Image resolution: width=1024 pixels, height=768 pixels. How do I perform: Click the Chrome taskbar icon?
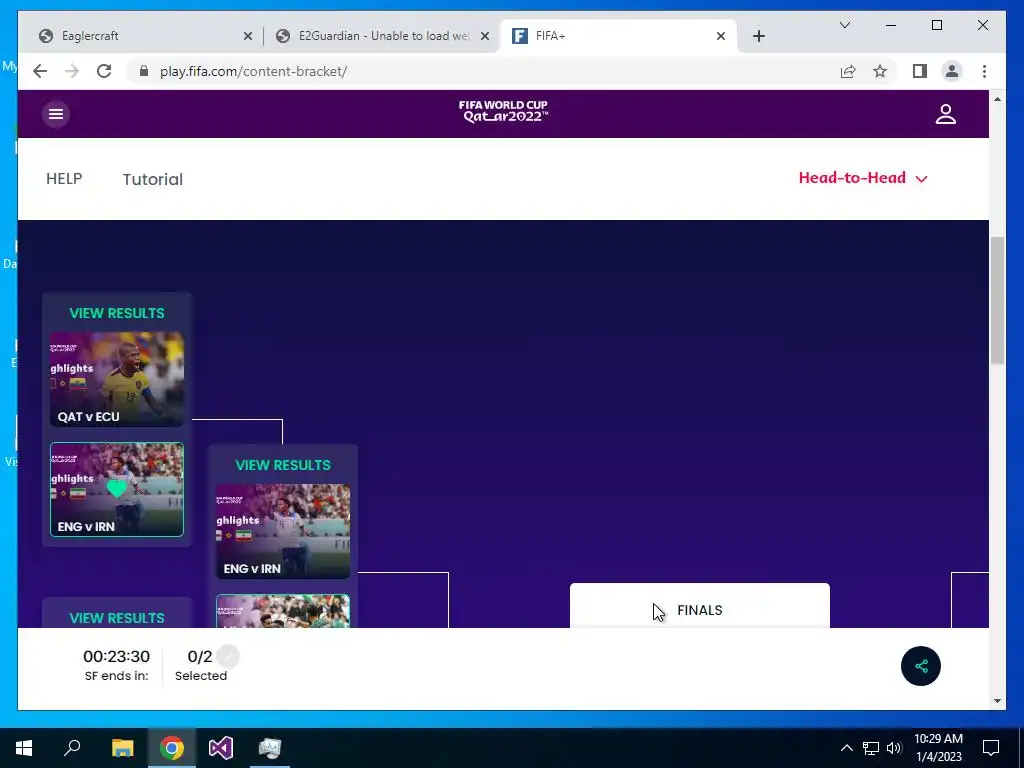[x=172, y=748]
